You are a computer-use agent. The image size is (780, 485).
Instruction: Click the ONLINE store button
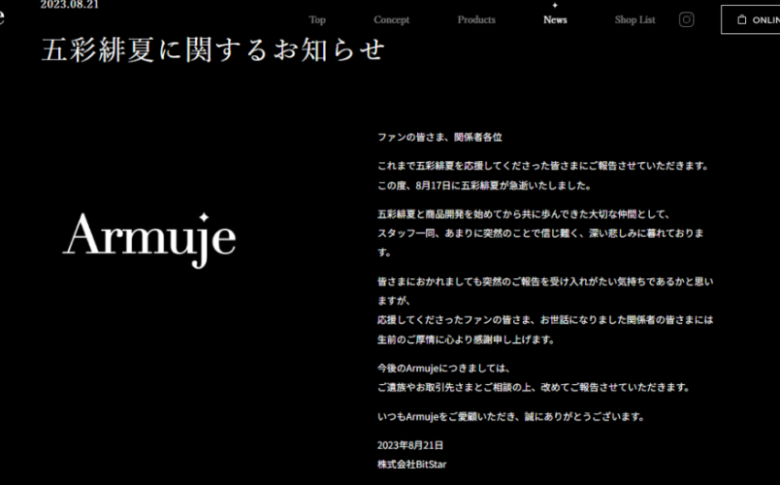pyautogui.click(x=751, y=19)
